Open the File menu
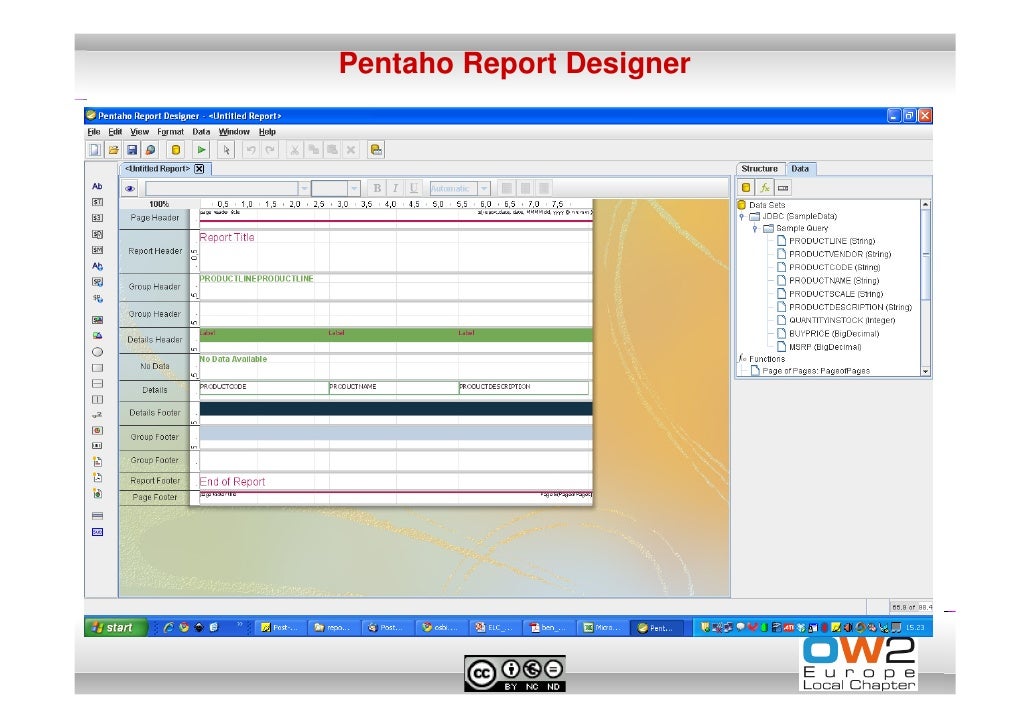The height and width of the screenshot is (728, 1030). (94, 132)
